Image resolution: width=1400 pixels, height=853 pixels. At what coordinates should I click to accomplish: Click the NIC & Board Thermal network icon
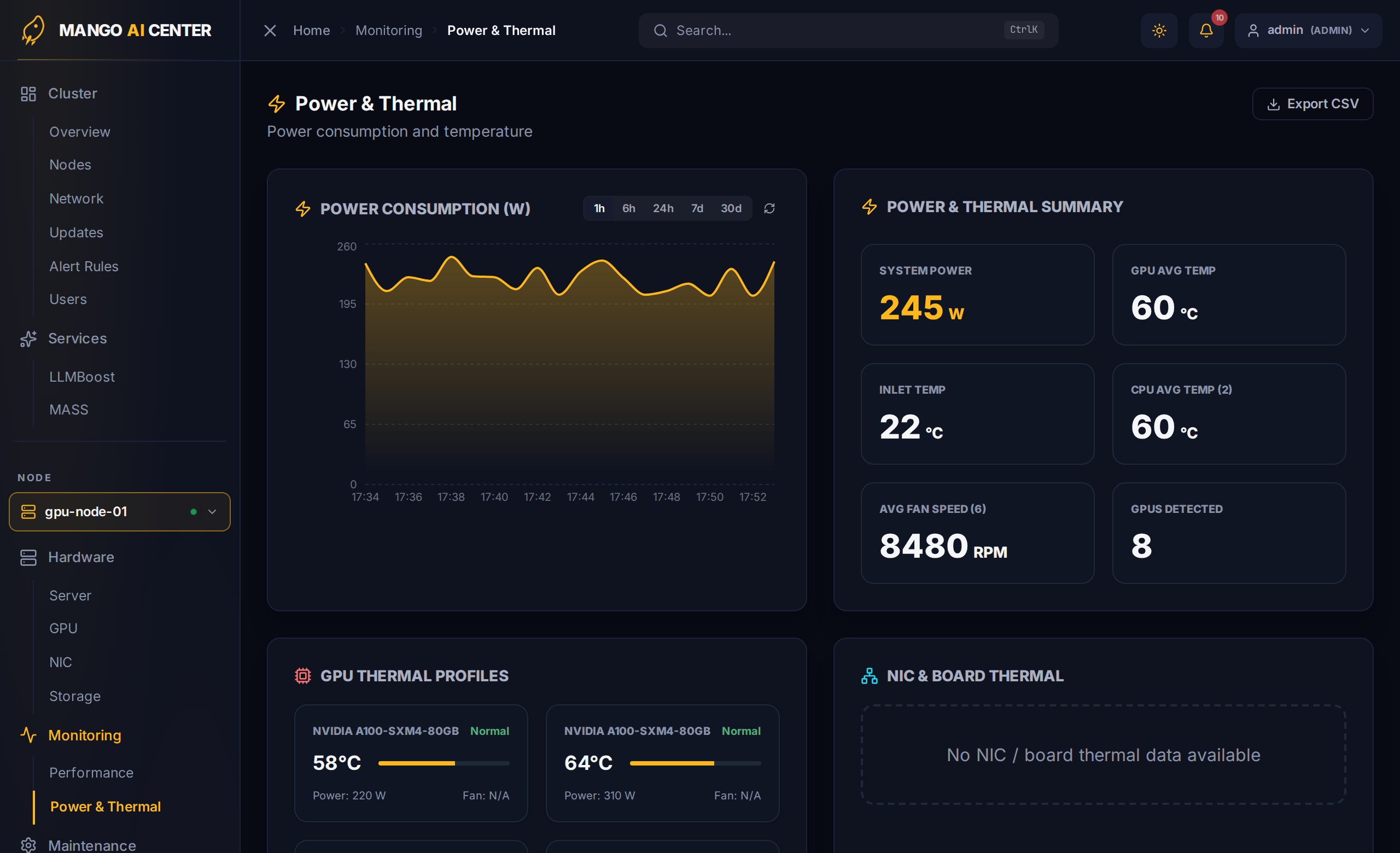(x=870, y=676)
